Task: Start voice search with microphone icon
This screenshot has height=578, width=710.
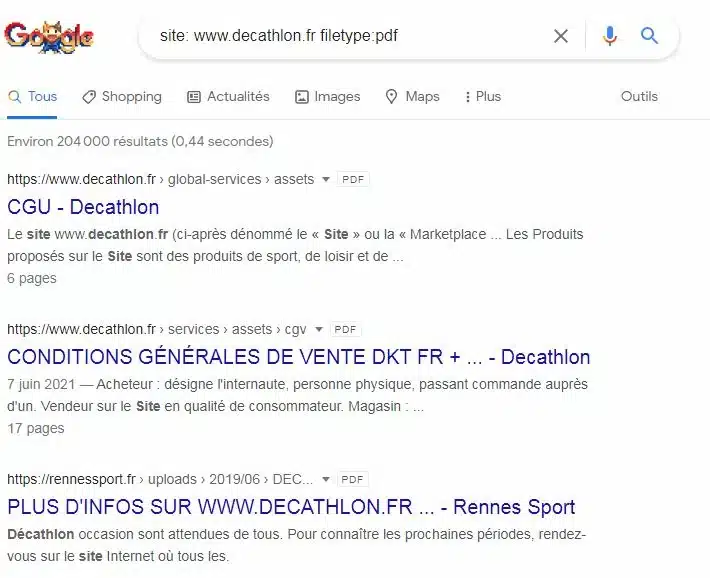Action: (x=609, y=36)
